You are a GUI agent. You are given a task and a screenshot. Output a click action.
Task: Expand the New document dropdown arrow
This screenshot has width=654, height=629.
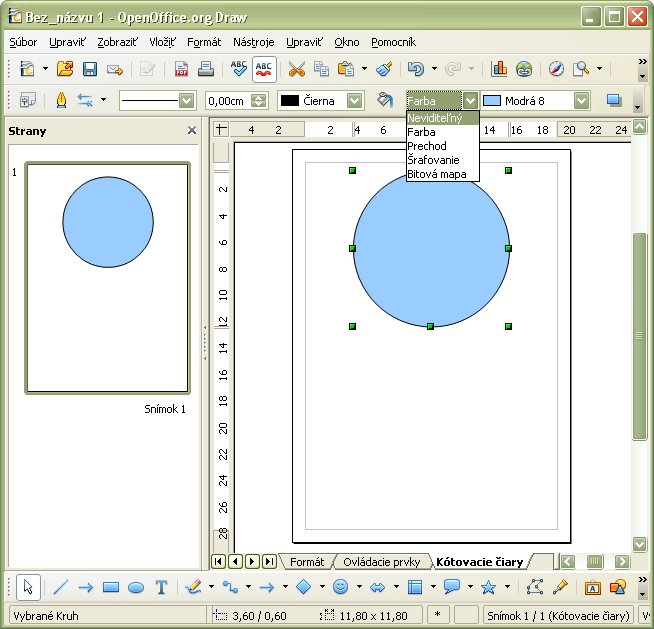45,69
